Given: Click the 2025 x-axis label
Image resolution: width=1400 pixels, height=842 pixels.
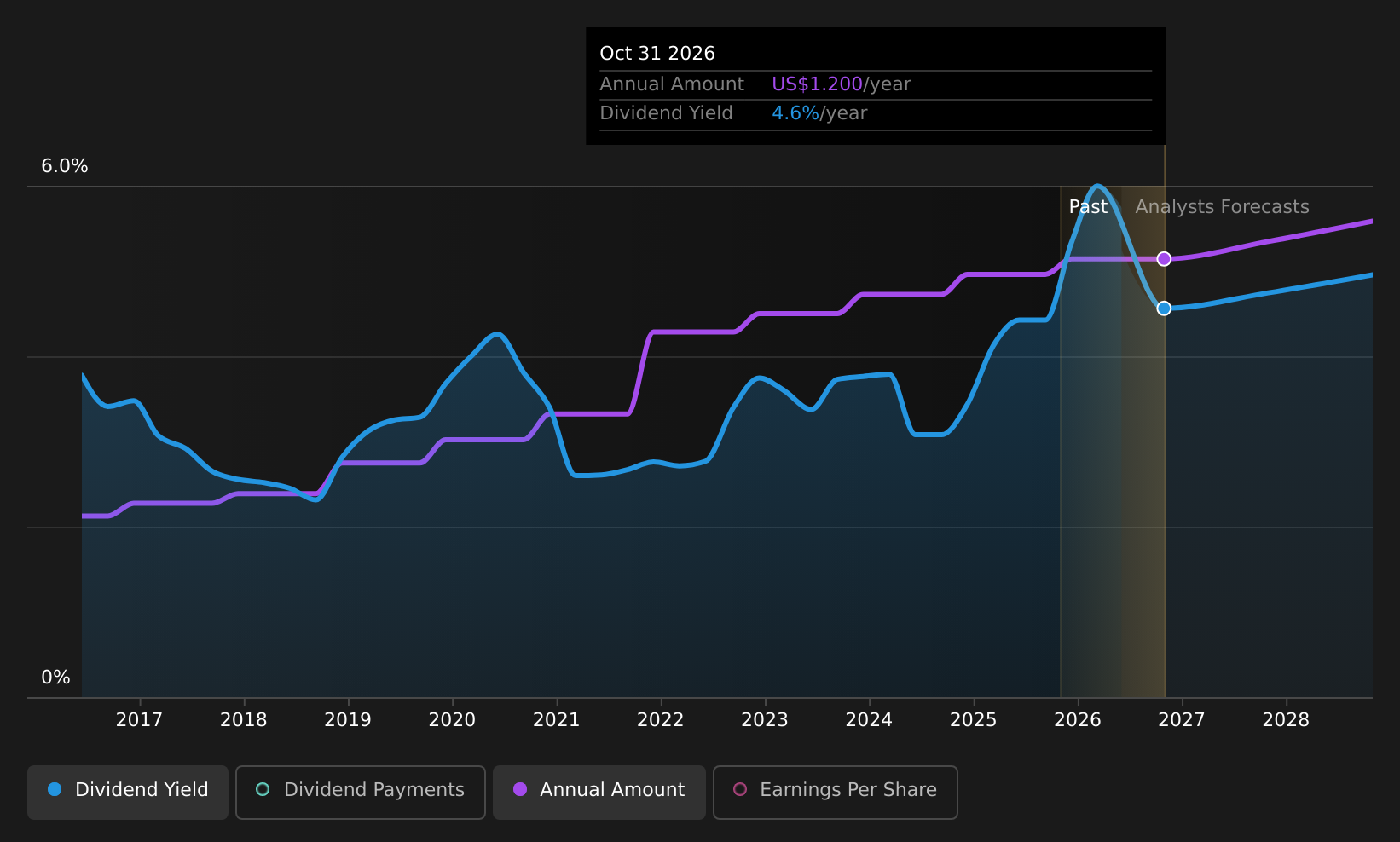Looking at the screenshot, I should coord(974,720).
